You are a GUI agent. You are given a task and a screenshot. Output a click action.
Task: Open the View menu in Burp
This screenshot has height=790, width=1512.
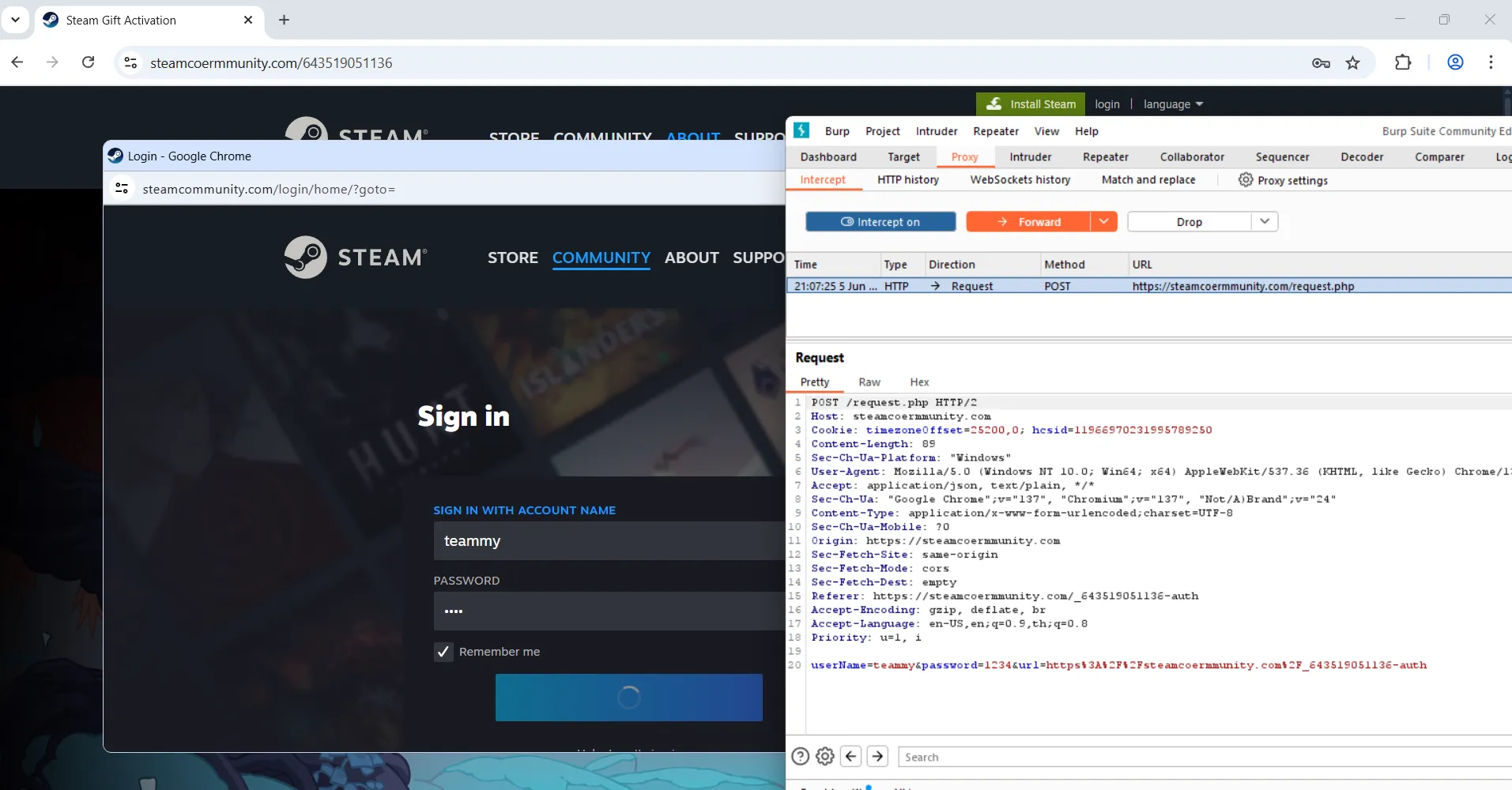coord(1046,131)
